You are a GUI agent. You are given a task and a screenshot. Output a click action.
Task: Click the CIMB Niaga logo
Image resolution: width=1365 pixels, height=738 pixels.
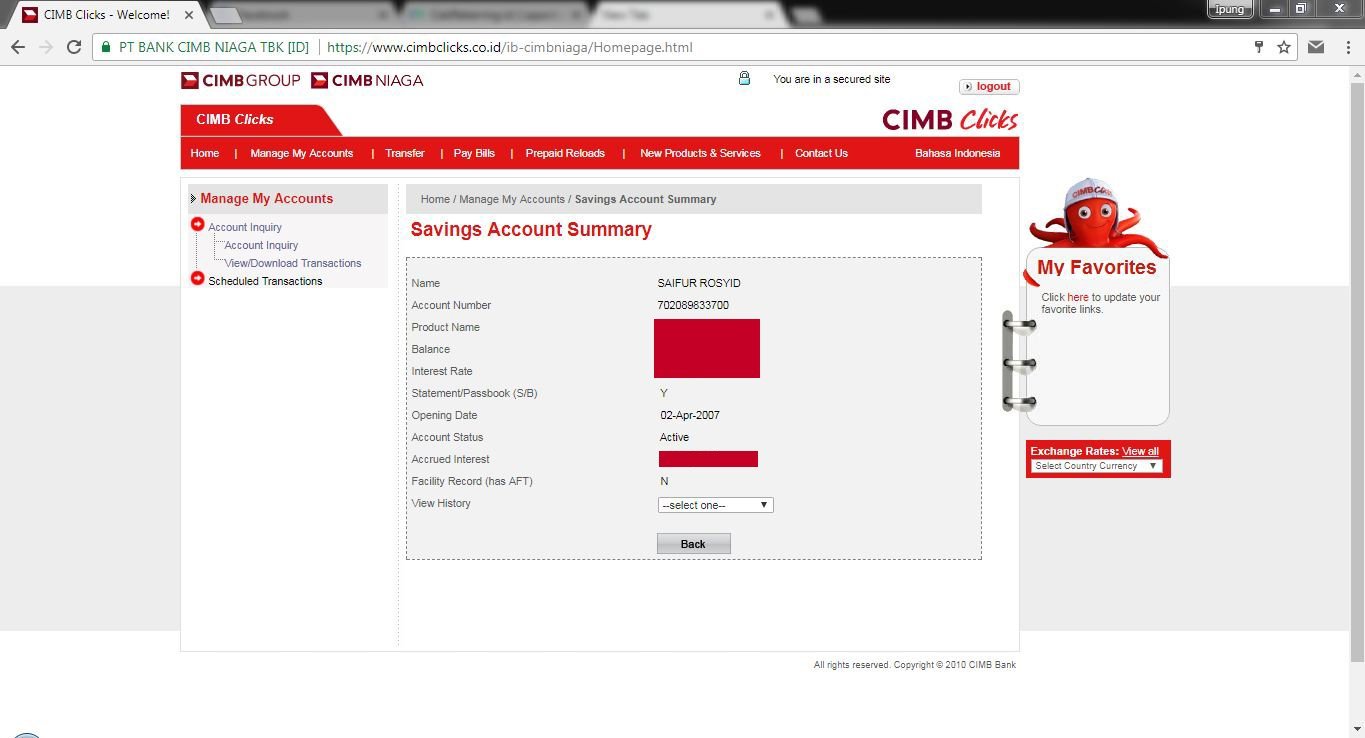(x=367, y=80)
